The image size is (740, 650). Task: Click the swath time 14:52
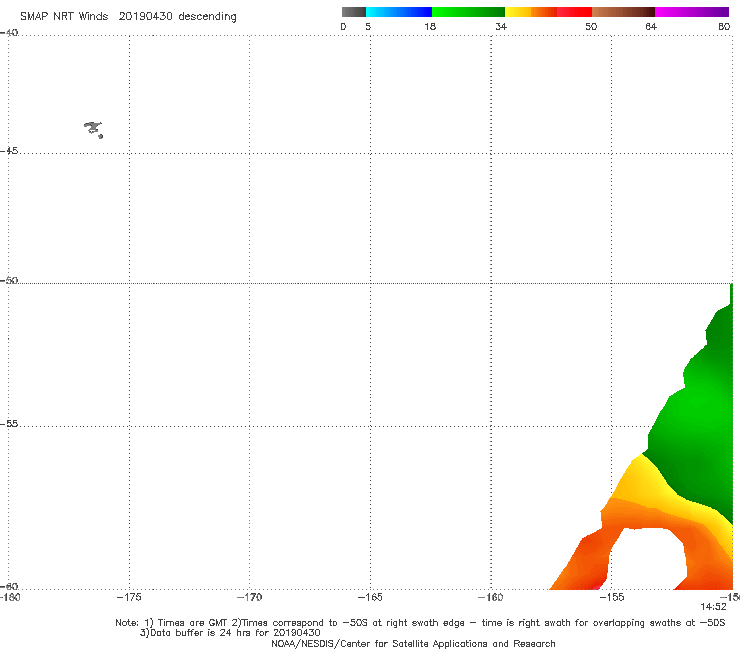coord(713,607)
